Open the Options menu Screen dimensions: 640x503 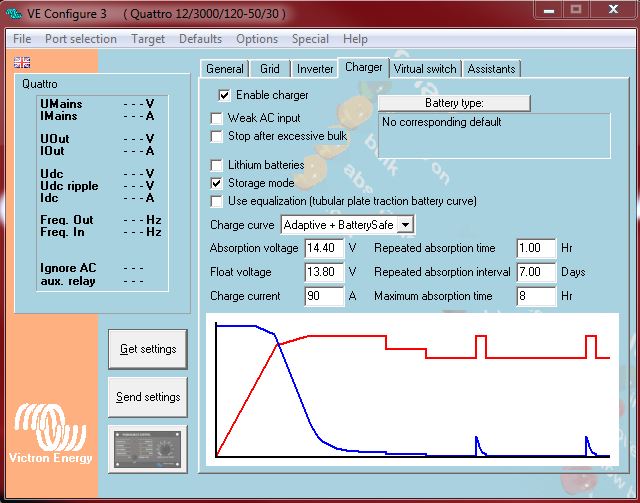pyautogui.click(x=257, y=39)
